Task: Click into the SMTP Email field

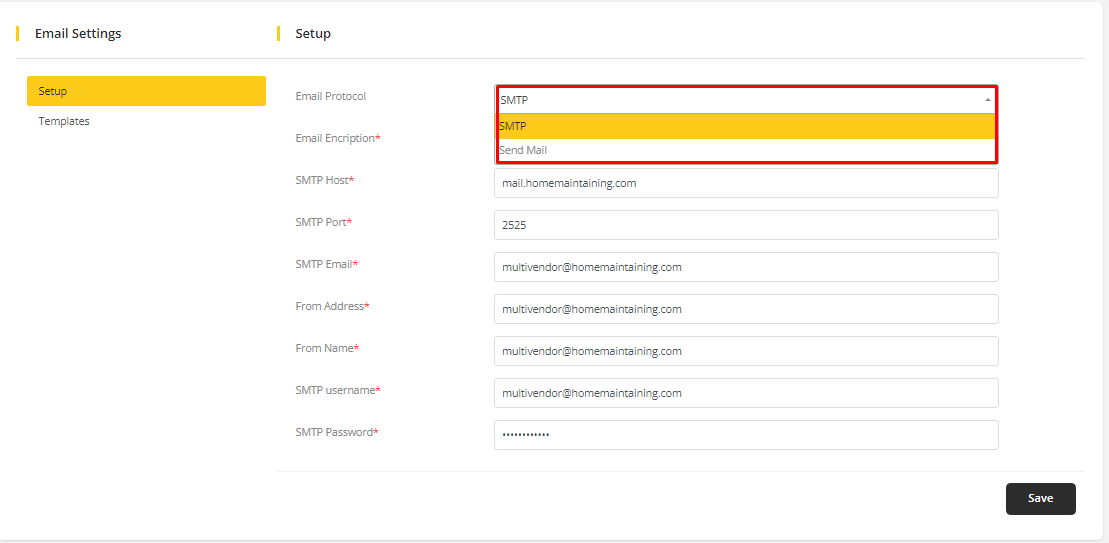Action: click(746, 267)
